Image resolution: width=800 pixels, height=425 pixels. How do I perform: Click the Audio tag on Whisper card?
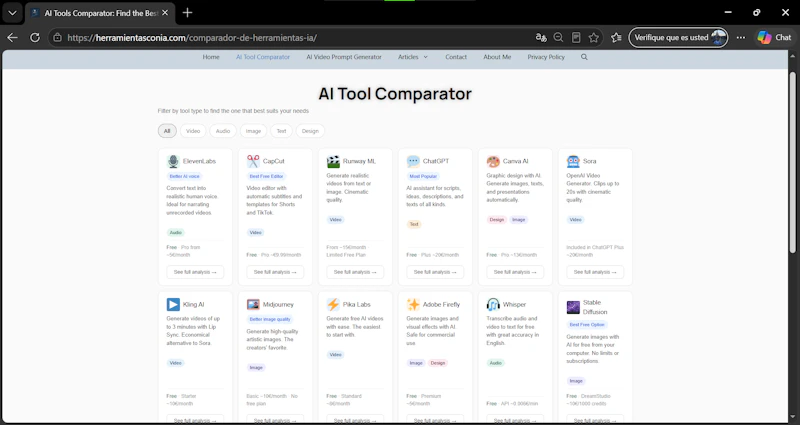(x=495, y=363)
